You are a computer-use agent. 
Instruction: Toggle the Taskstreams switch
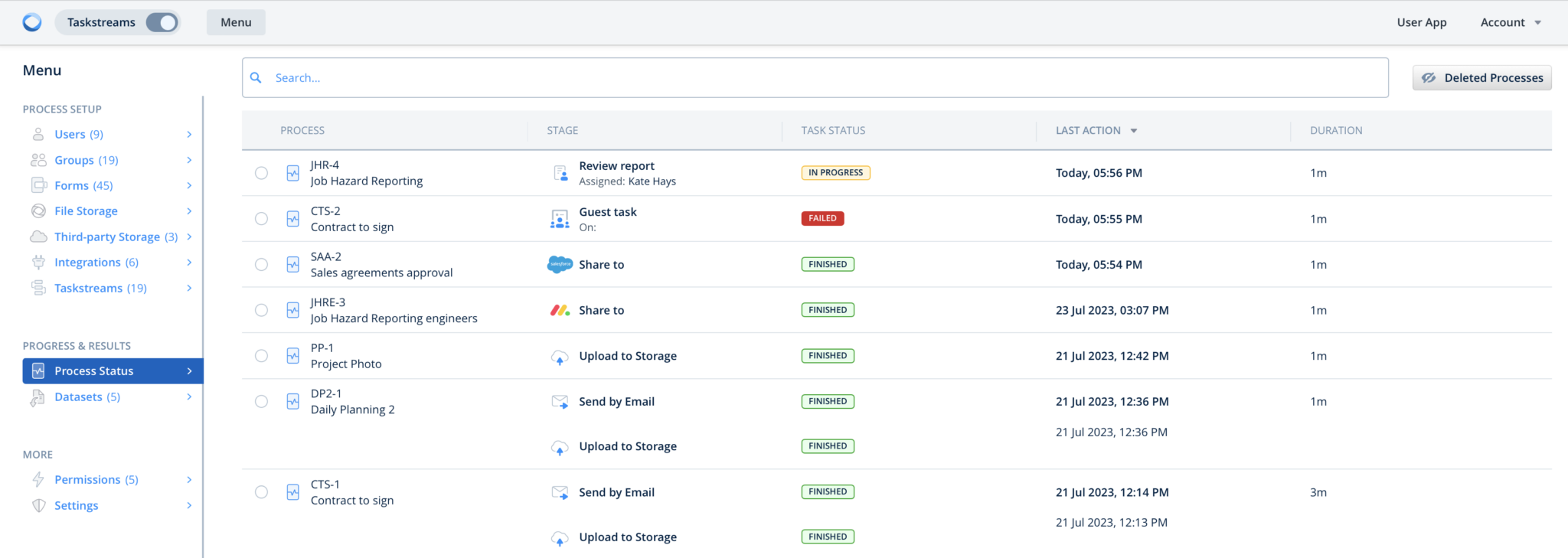(x=162, y=22)
